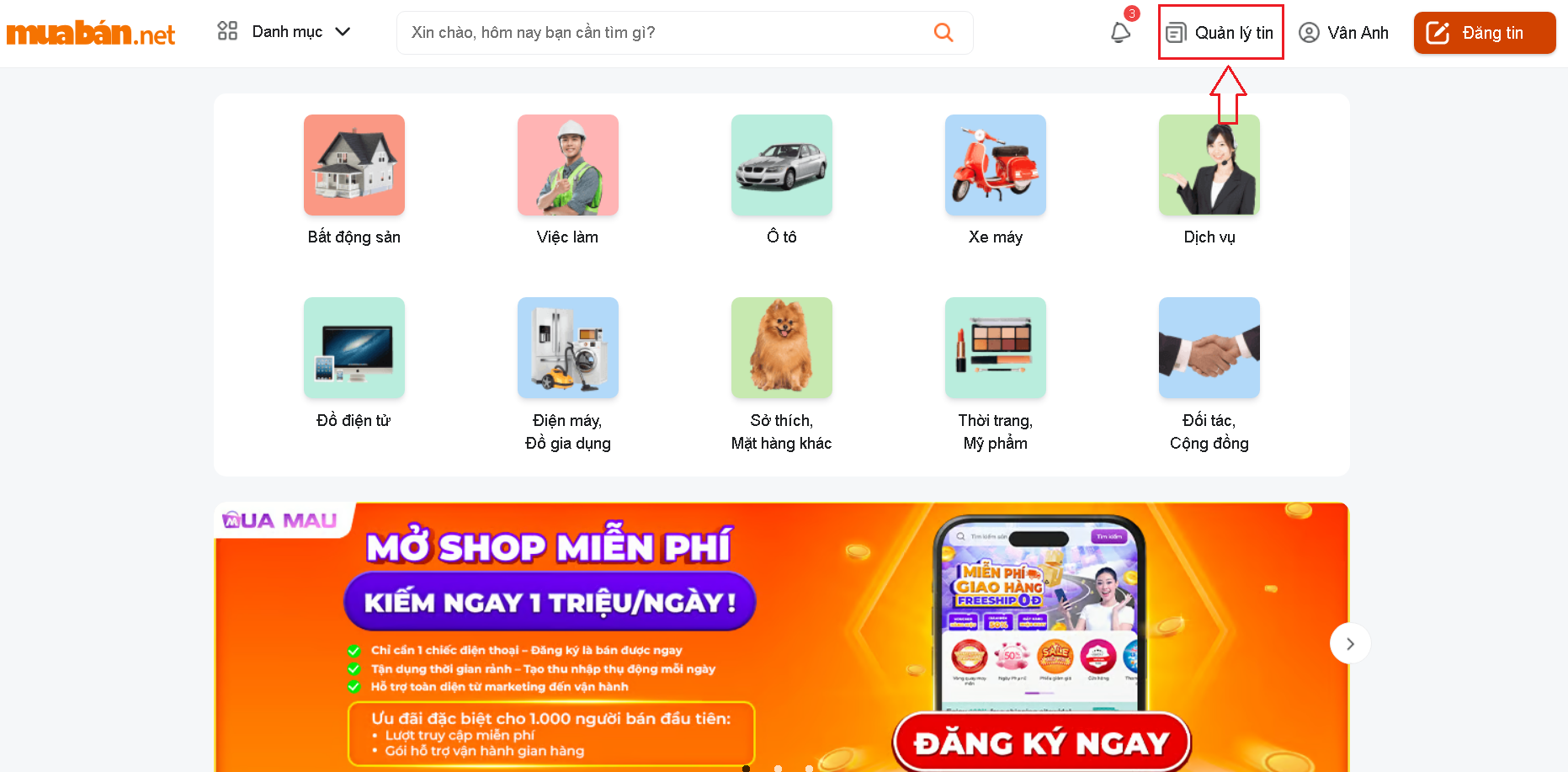Open the Vân Anh account menu
The width and height of the screenshot is (1568, 772).
click(1344, 33)
